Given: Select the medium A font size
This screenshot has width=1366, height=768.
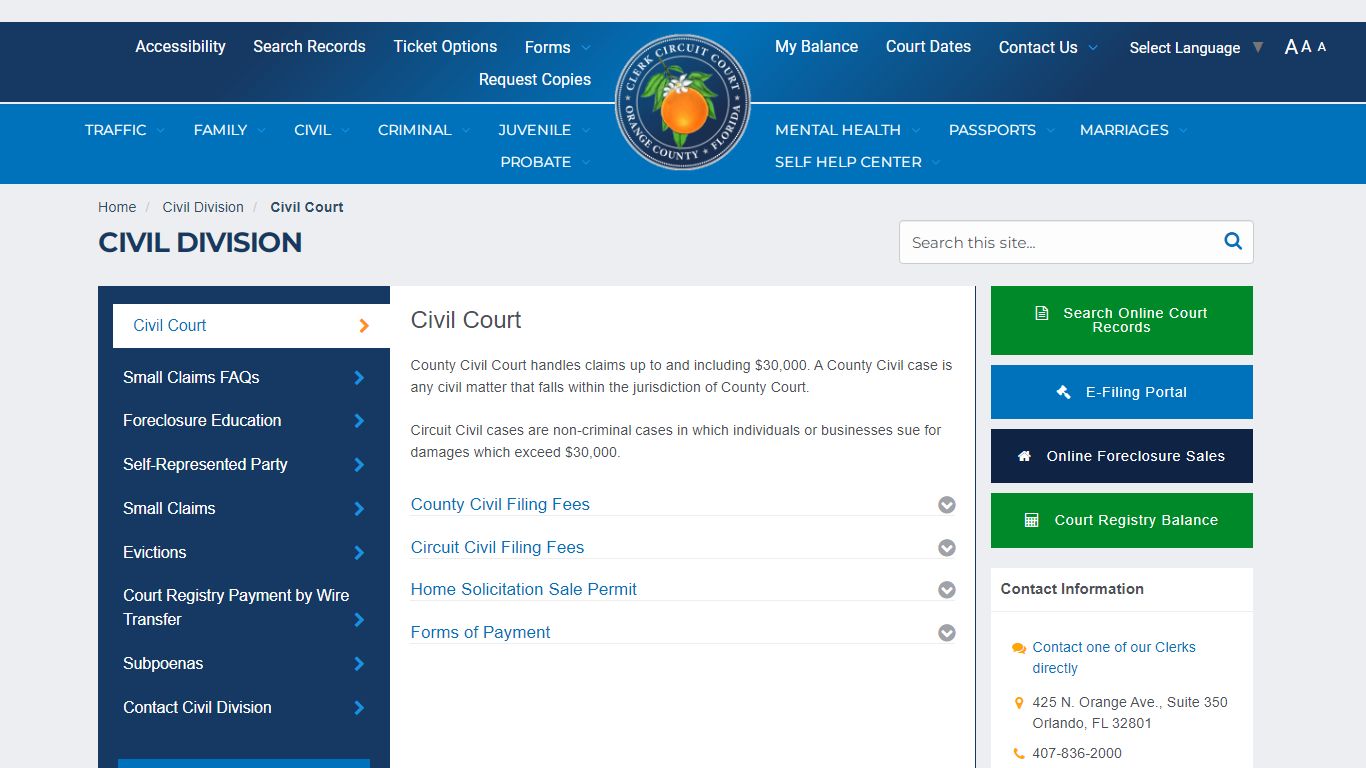Looking at the screenshot, I should [1306, 46].
